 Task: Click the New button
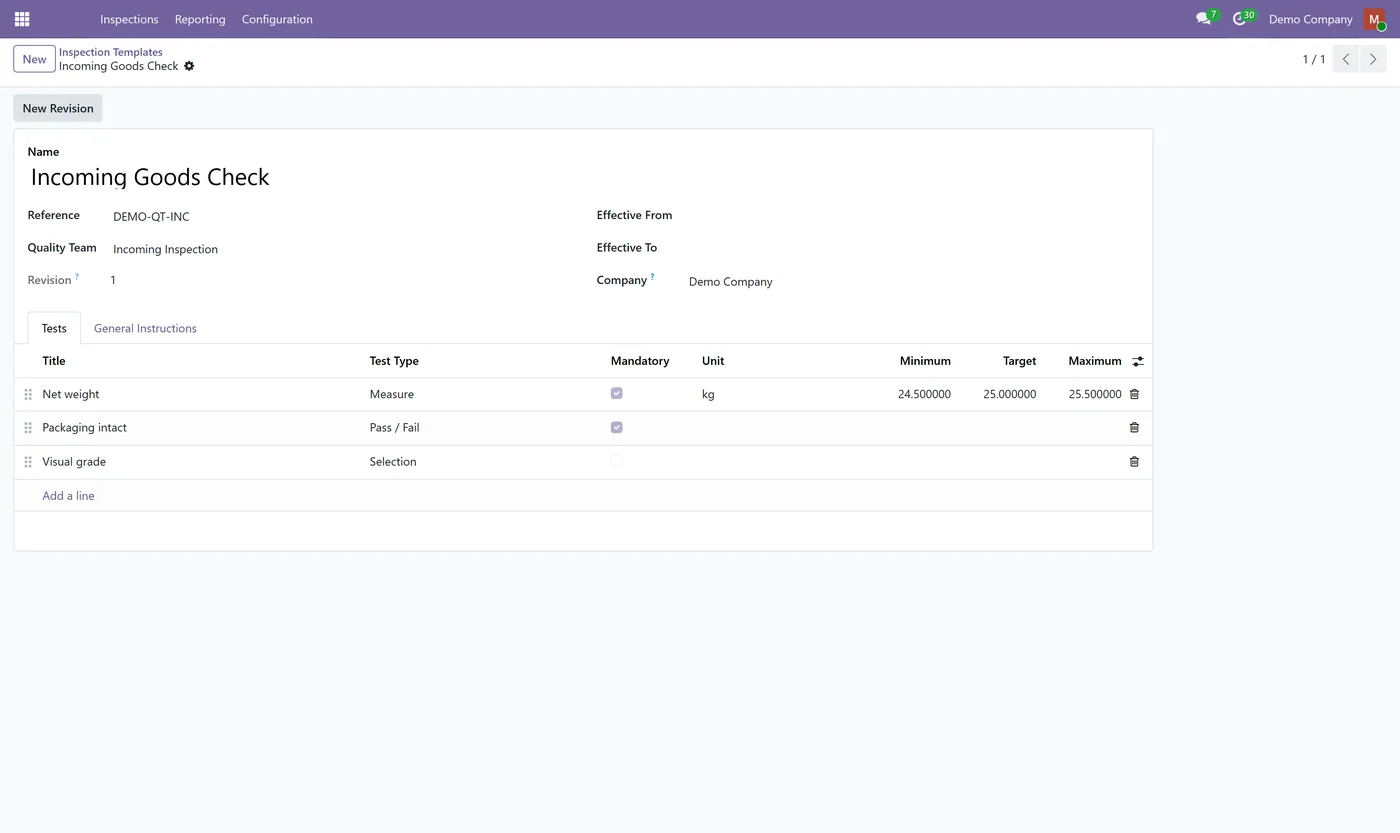pos(34,59)
